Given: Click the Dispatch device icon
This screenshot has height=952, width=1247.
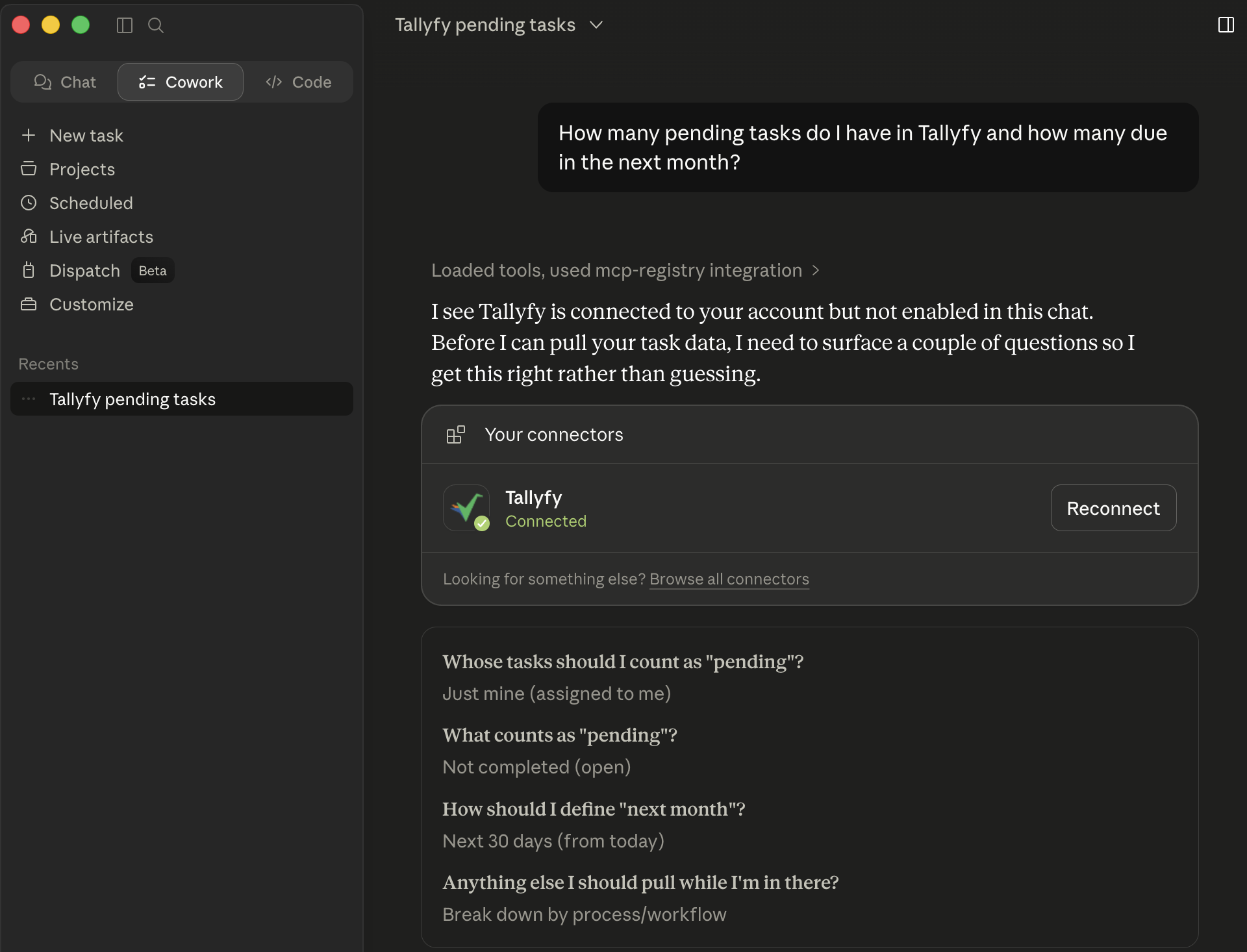Looking at the screenshot, I should click(x=28, y=270).
